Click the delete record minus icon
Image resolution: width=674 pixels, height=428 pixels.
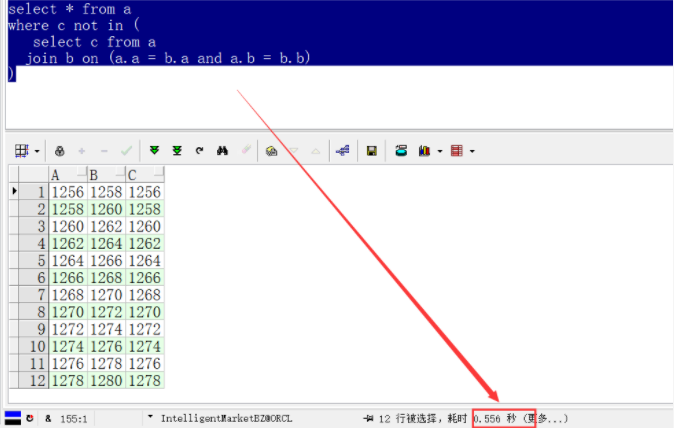tap(104, 151)
